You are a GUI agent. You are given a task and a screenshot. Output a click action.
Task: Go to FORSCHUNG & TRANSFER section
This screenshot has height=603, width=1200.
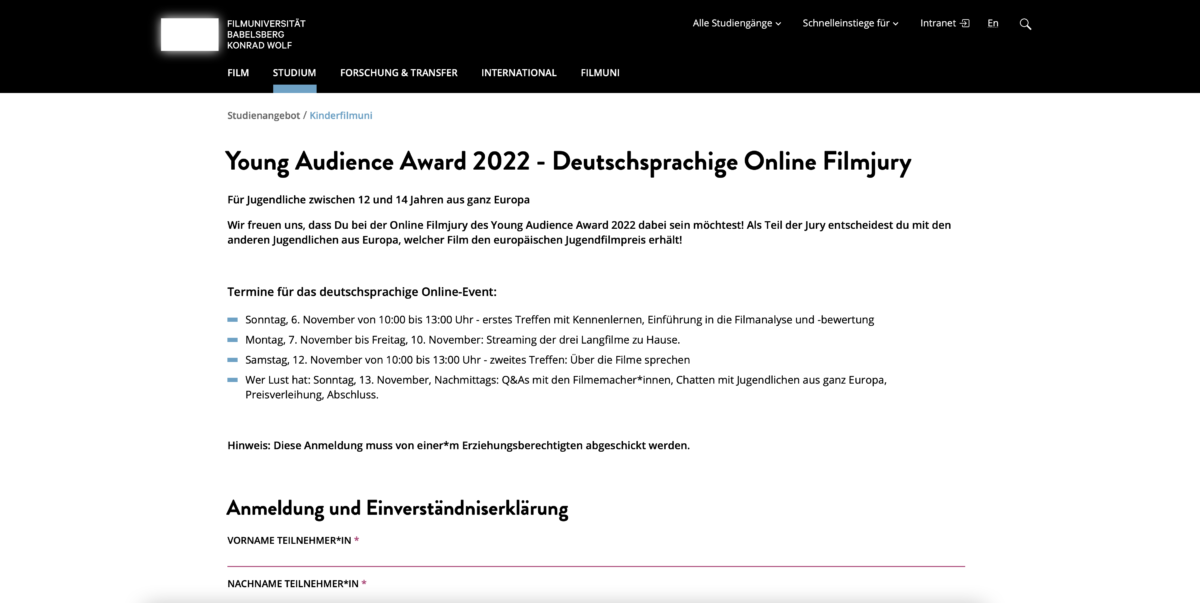398,73
